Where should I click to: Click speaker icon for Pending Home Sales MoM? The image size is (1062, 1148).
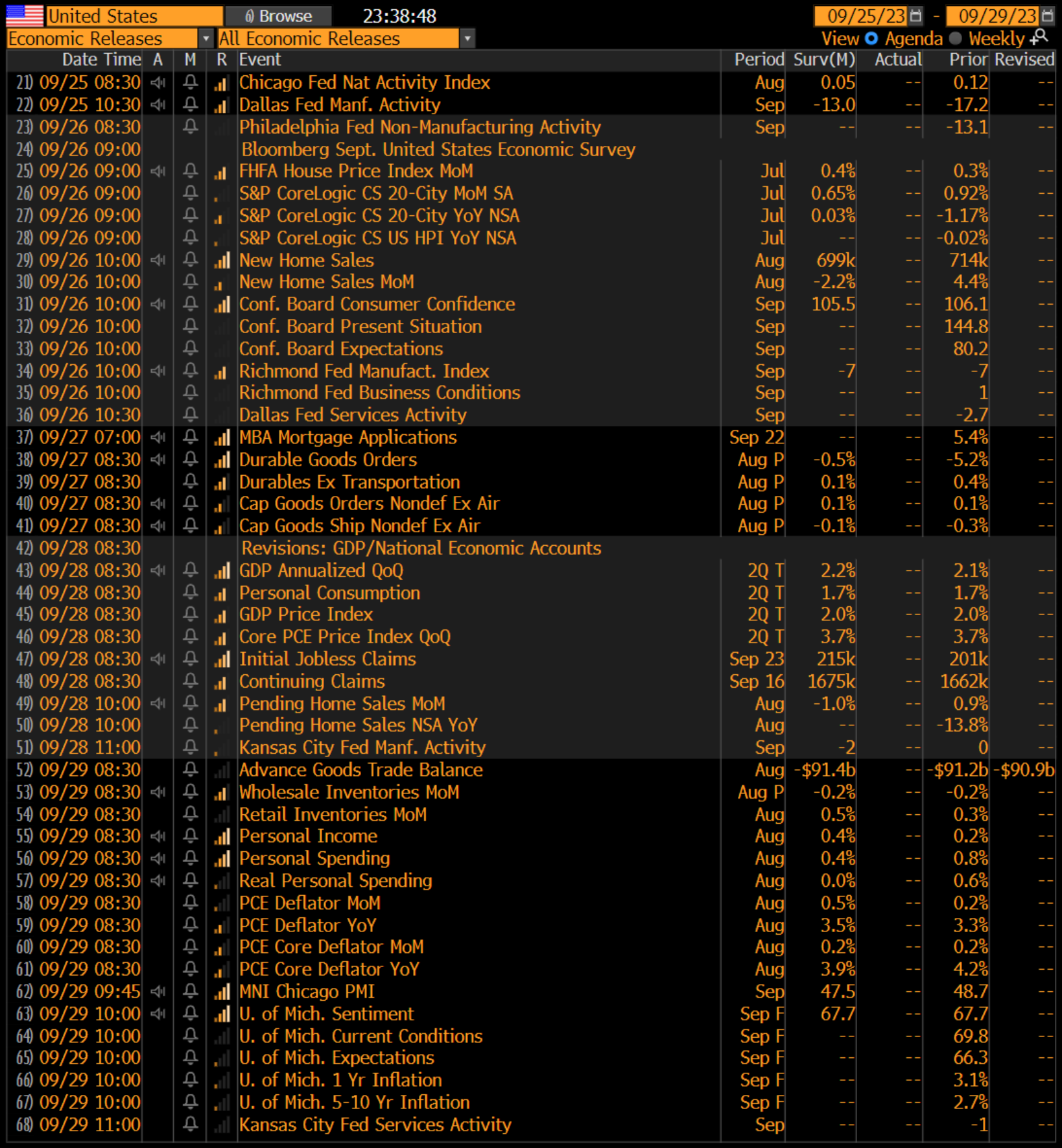[x=158, y=703]
